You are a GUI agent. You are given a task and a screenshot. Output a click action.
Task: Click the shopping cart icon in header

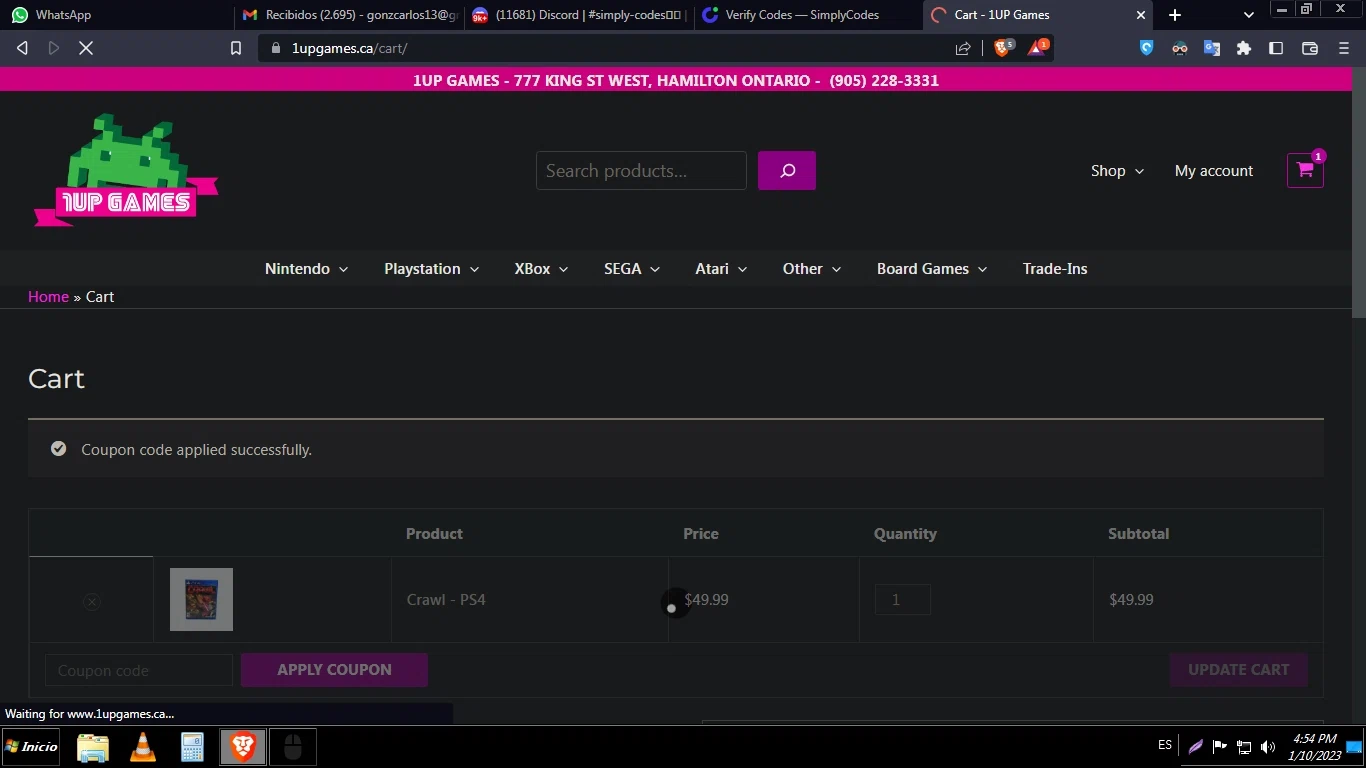[x=1305, y=170]
